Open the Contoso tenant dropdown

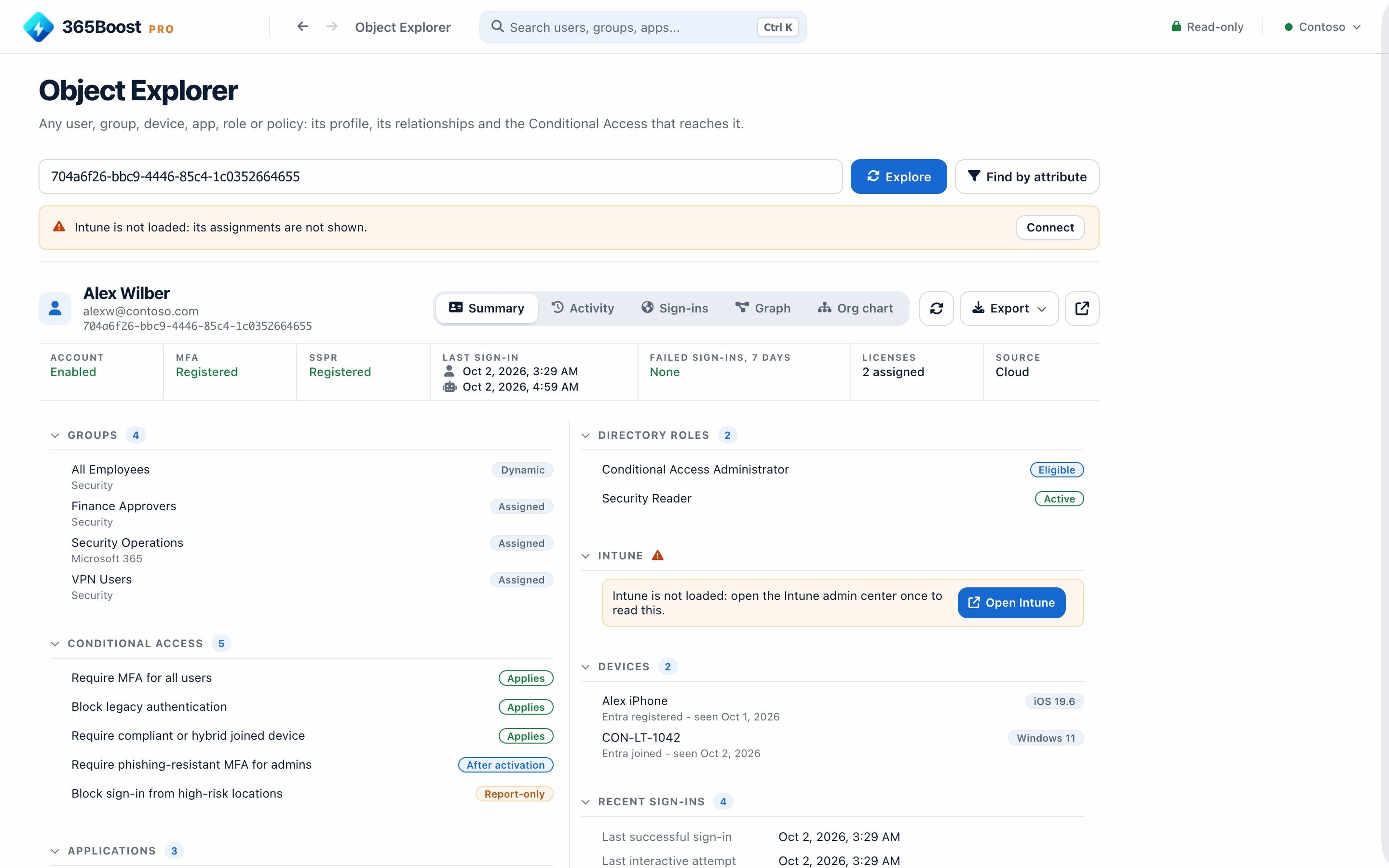(x=1322, y=27)
